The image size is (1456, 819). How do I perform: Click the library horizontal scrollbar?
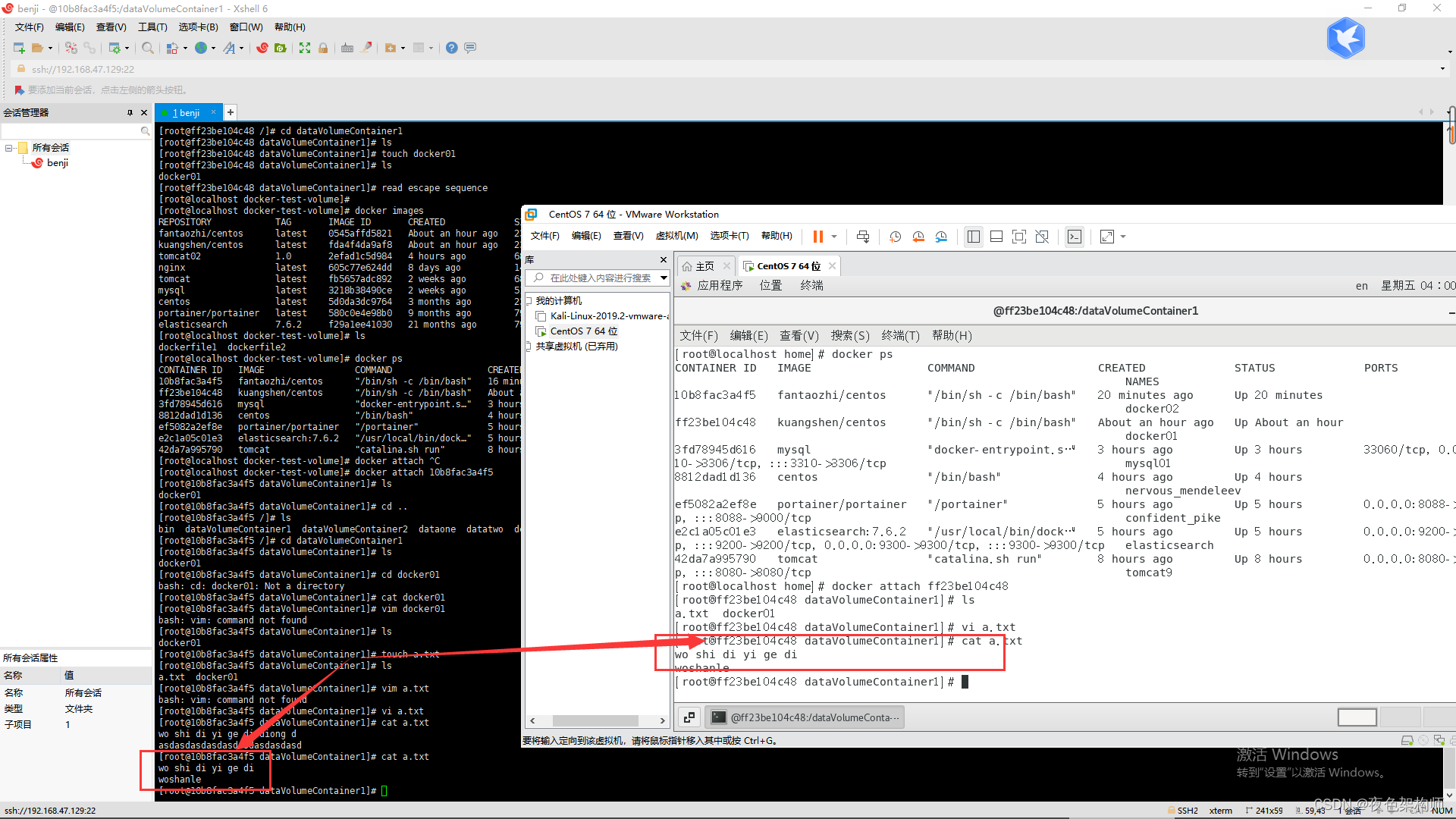click(595, 720)
